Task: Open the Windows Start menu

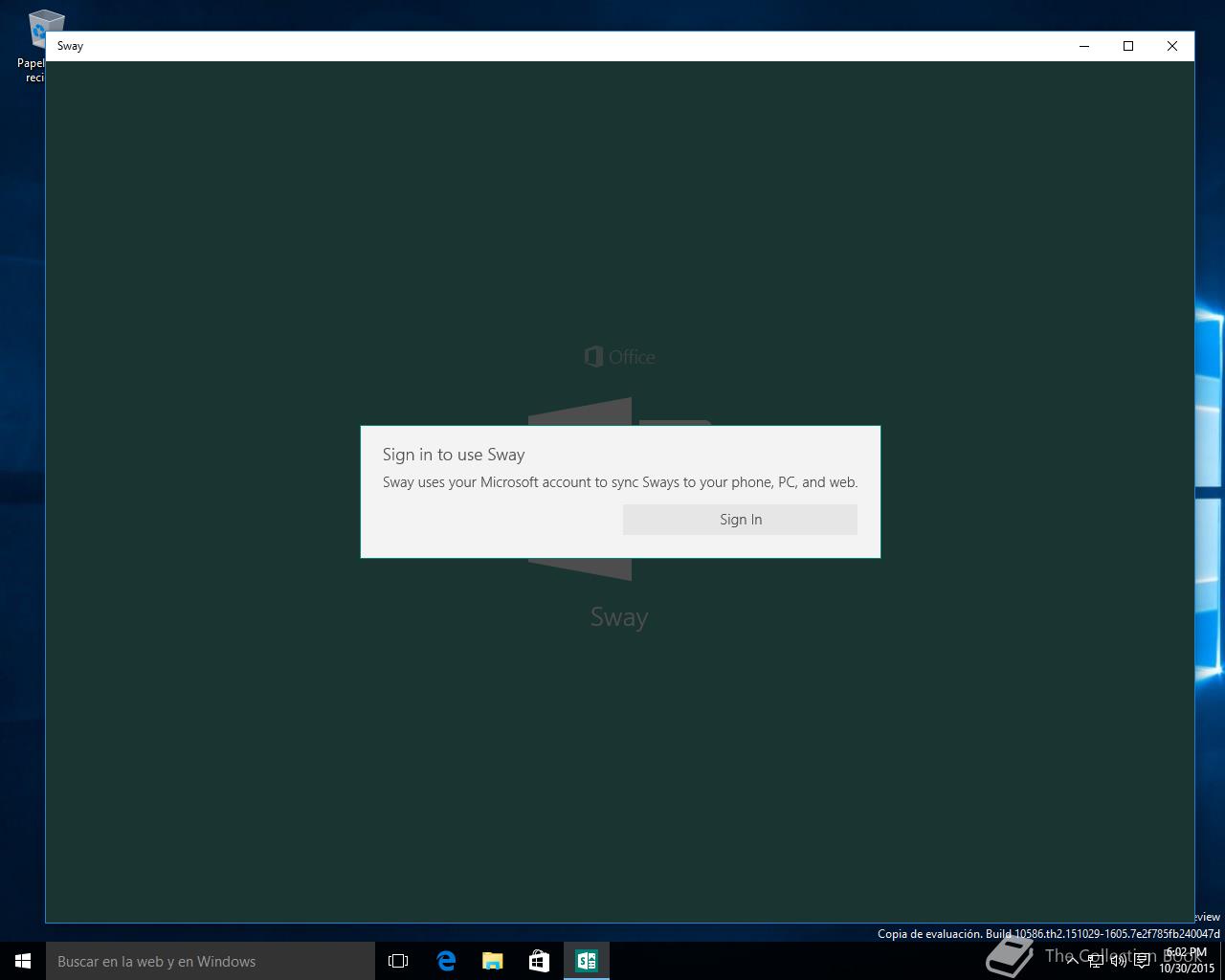Action: coord(23,961)
